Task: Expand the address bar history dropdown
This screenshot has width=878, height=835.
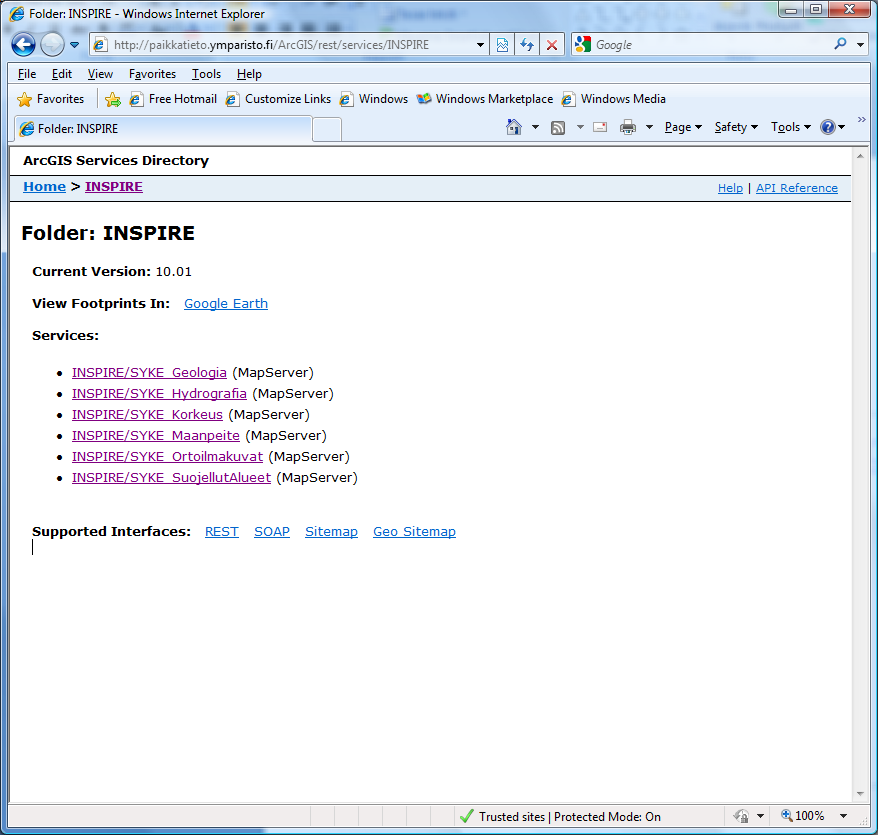Action: coord(480,45)
